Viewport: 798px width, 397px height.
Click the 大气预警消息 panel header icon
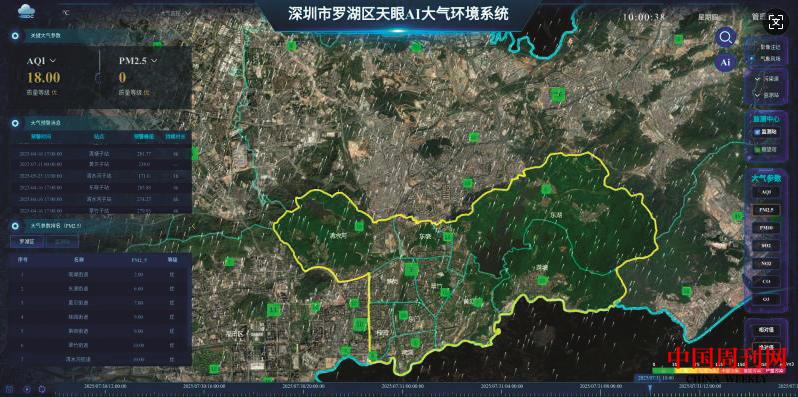pyautogui.click(x=15, y=123)
